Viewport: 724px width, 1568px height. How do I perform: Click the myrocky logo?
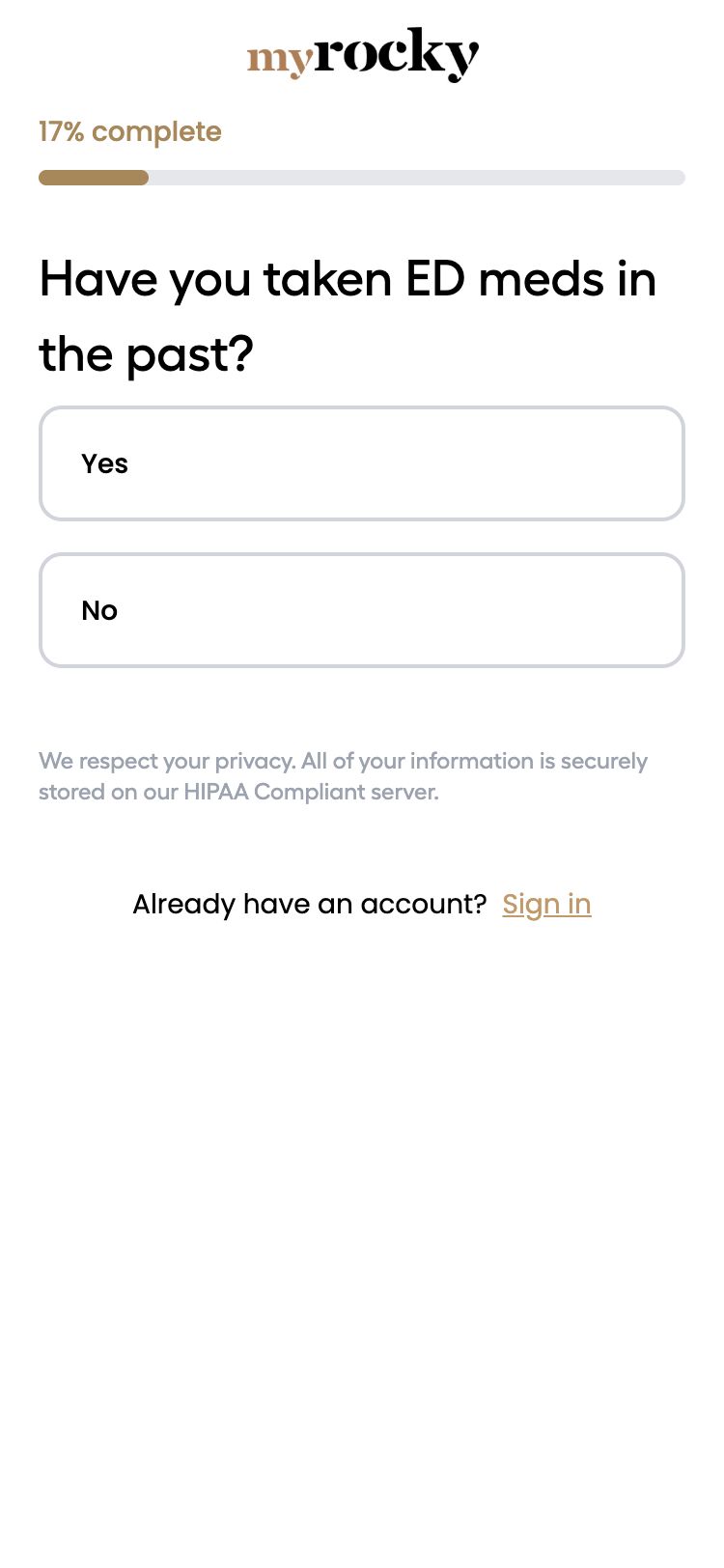362,55
